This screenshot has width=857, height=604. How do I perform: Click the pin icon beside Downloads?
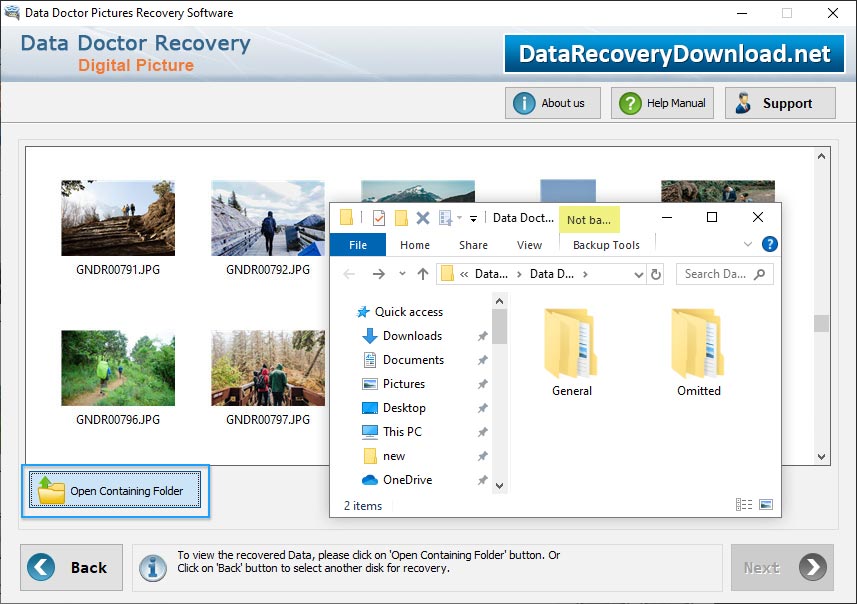tap(483, 336)
